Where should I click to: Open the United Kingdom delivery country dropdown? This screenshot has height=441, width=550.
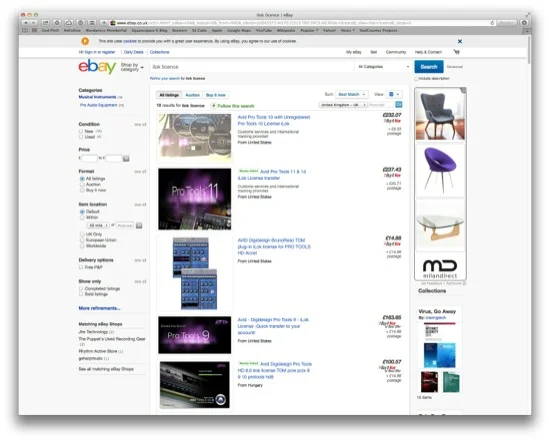pyautogui.click(x=343, y=105)
